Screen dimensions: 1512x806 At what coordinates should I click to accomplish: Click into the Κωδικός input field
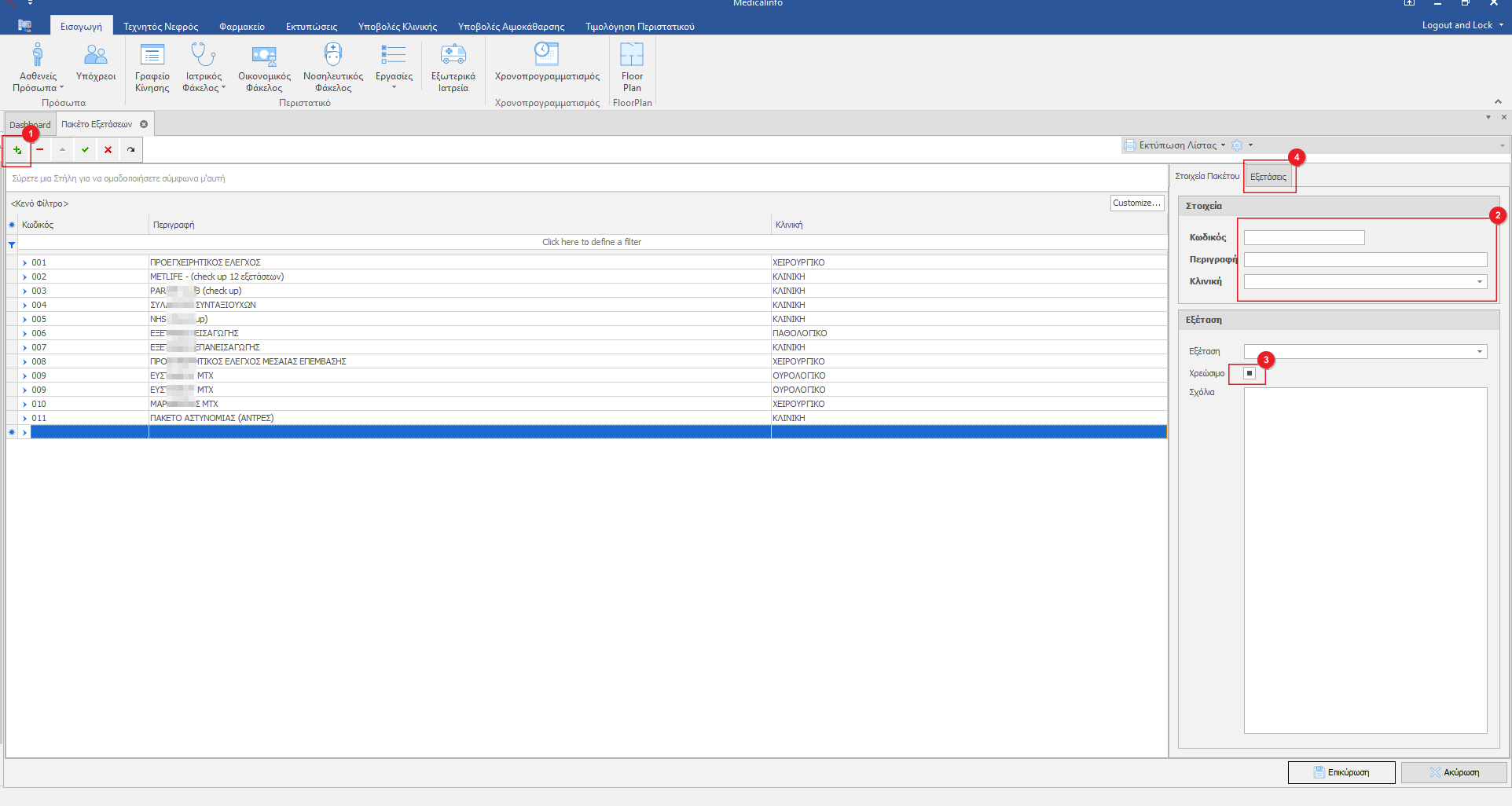(1304, 238)
